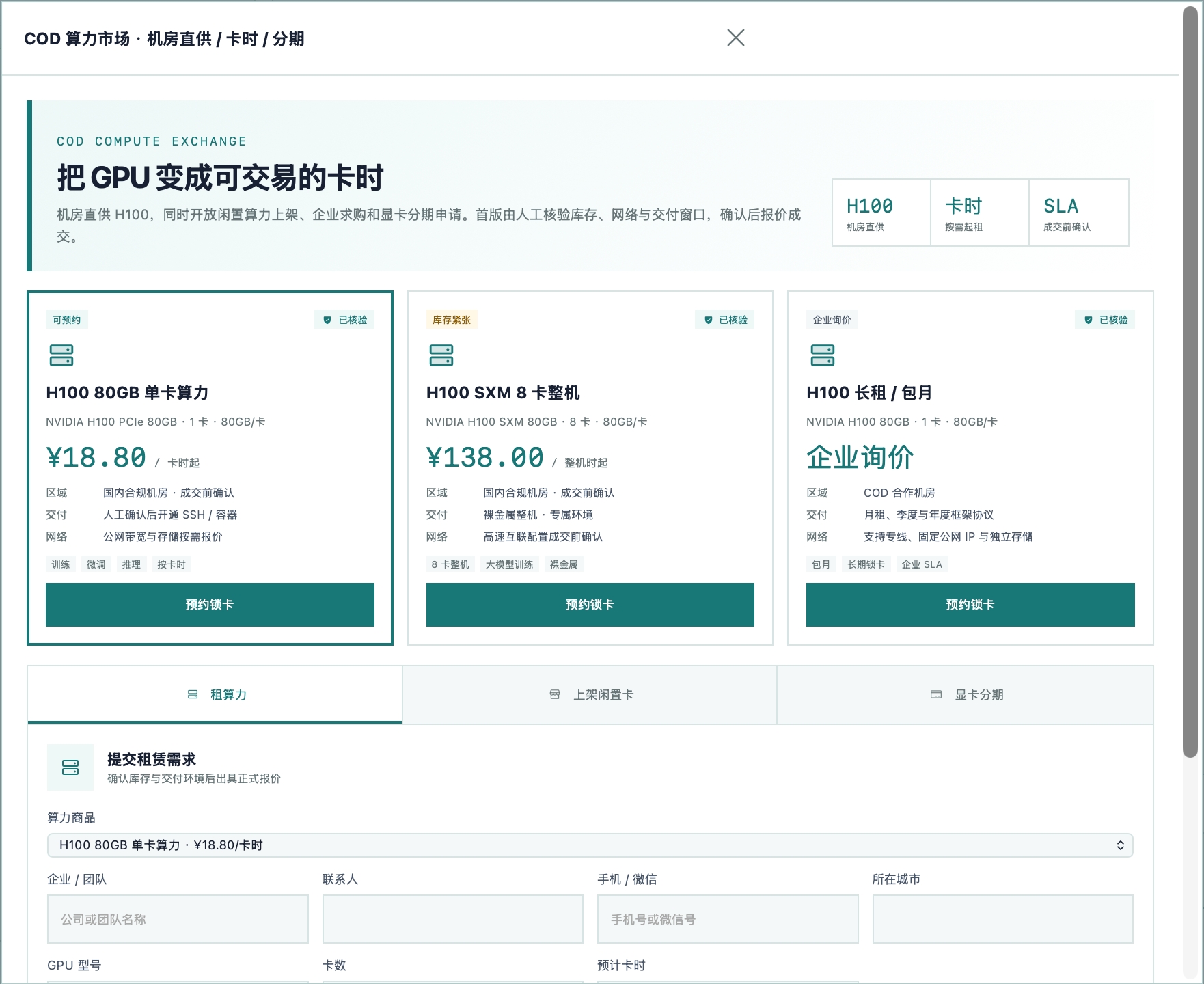
Task: Click the card icon in 显卡分期 tab
Action: coord(936,694)
